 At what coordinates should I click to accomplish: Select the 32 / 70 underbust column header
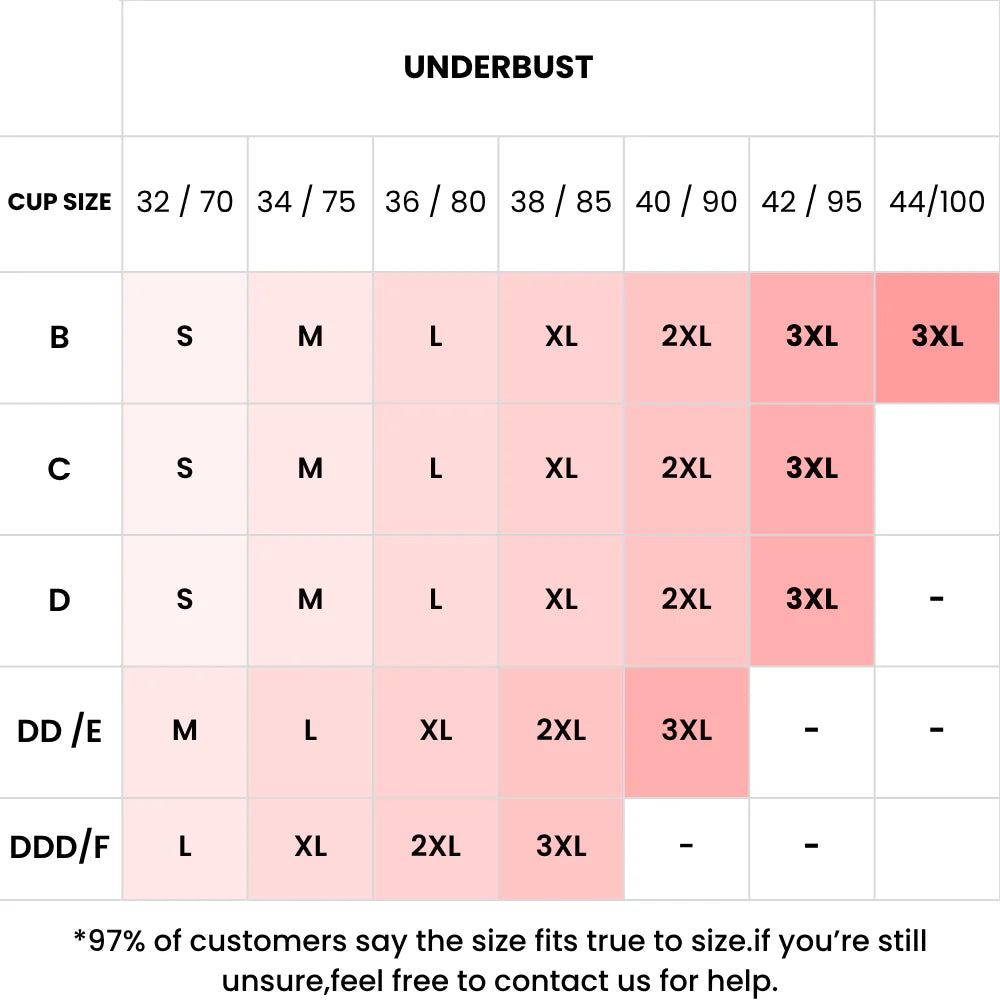(185, 202)
